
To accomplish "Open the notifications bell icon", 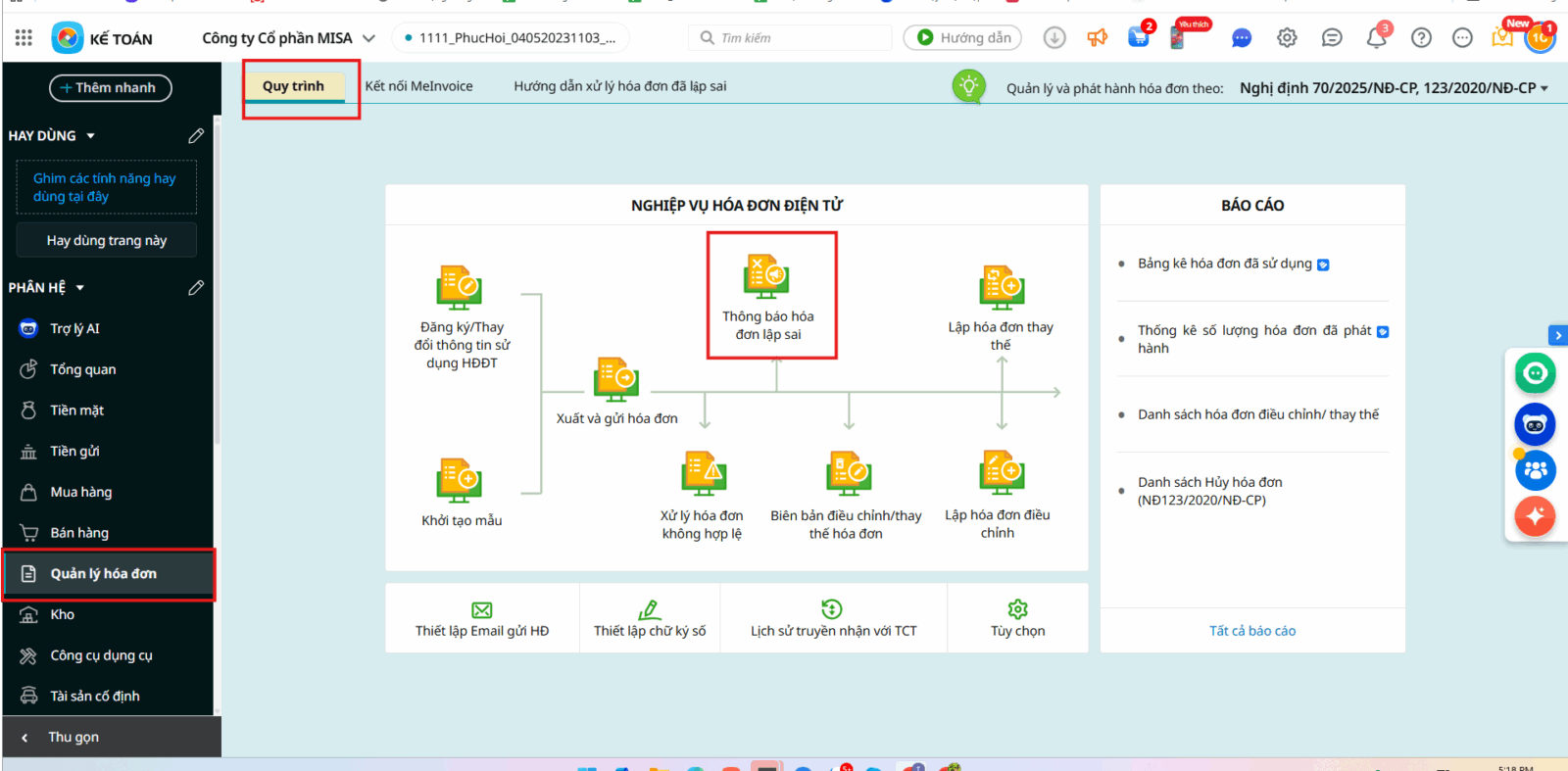I will 1376,38.
